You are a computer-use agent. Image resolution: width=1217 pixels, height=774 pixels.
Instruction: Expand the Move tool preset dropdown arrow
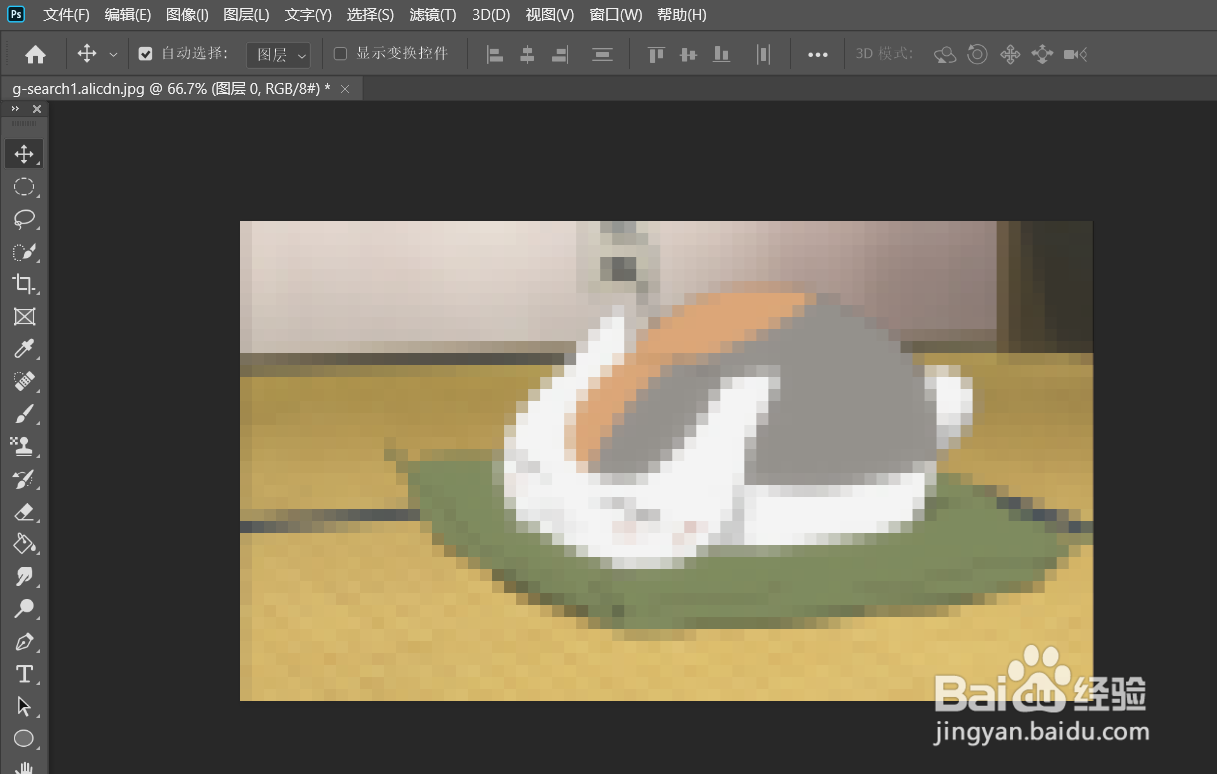[113, 55]
